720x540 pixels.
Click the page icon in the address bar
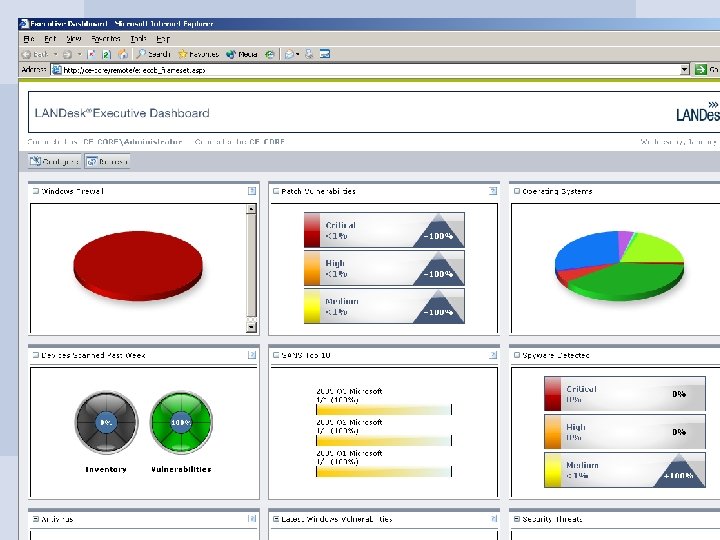click(x=56, y=70)
